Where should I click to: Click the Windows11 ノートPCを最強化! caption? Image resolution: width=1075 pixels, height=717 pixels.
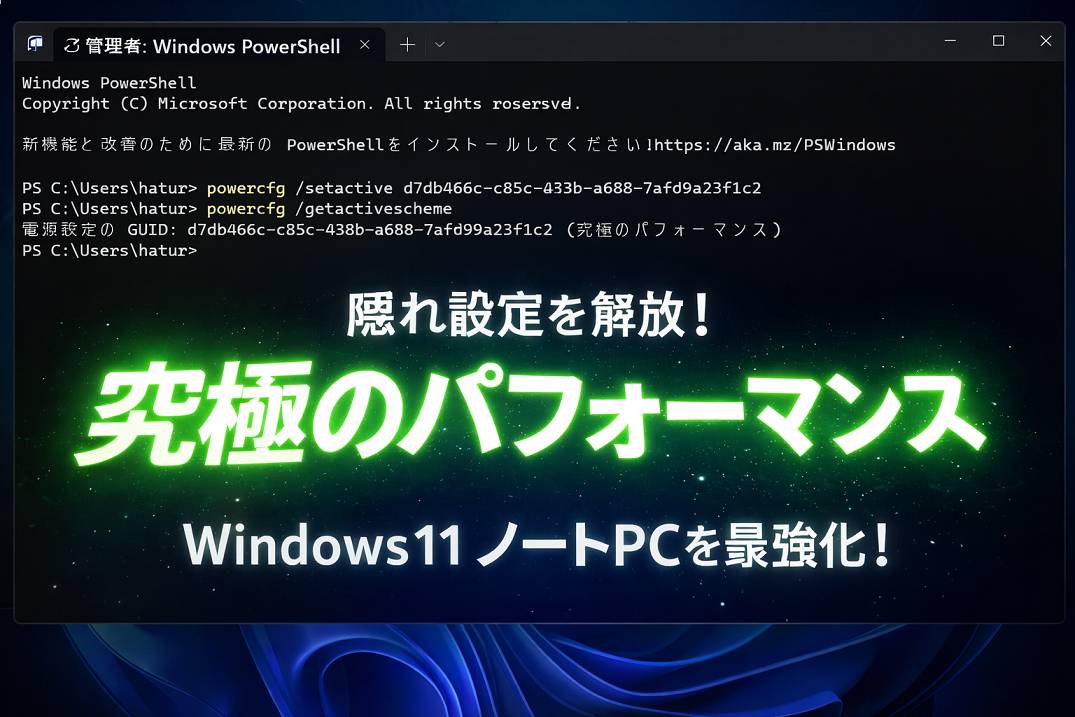coord(535,546)
